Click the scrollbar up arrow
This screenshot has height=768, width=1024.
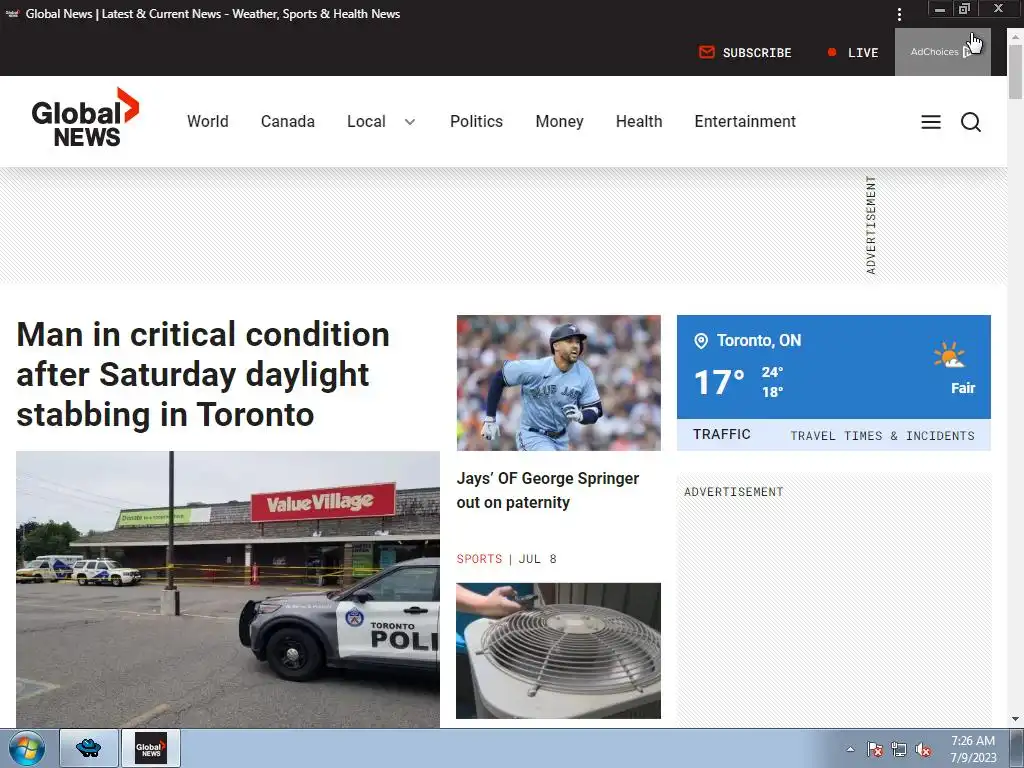click(x=1015, y=37)
